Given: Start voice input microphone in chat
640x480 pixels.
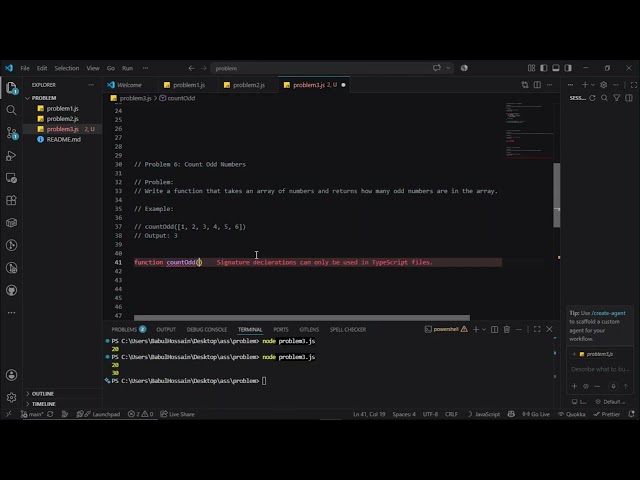Looking at the screenshot, I should (613, 386).
